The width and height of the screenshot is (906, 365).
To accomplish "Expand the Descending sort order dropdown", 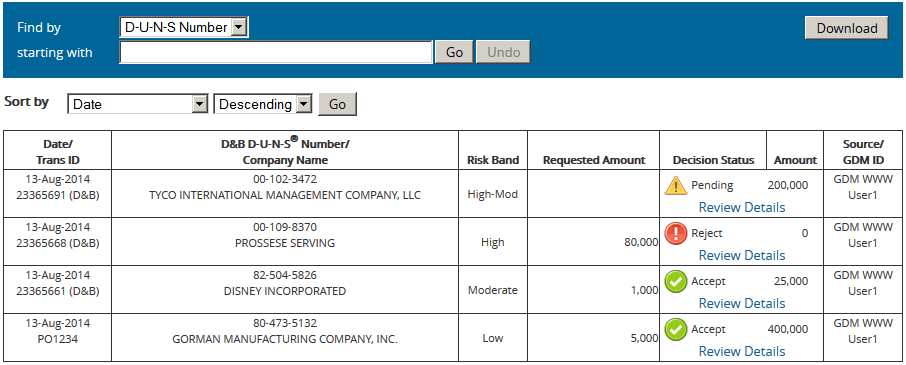I will [x=263, y=105].
